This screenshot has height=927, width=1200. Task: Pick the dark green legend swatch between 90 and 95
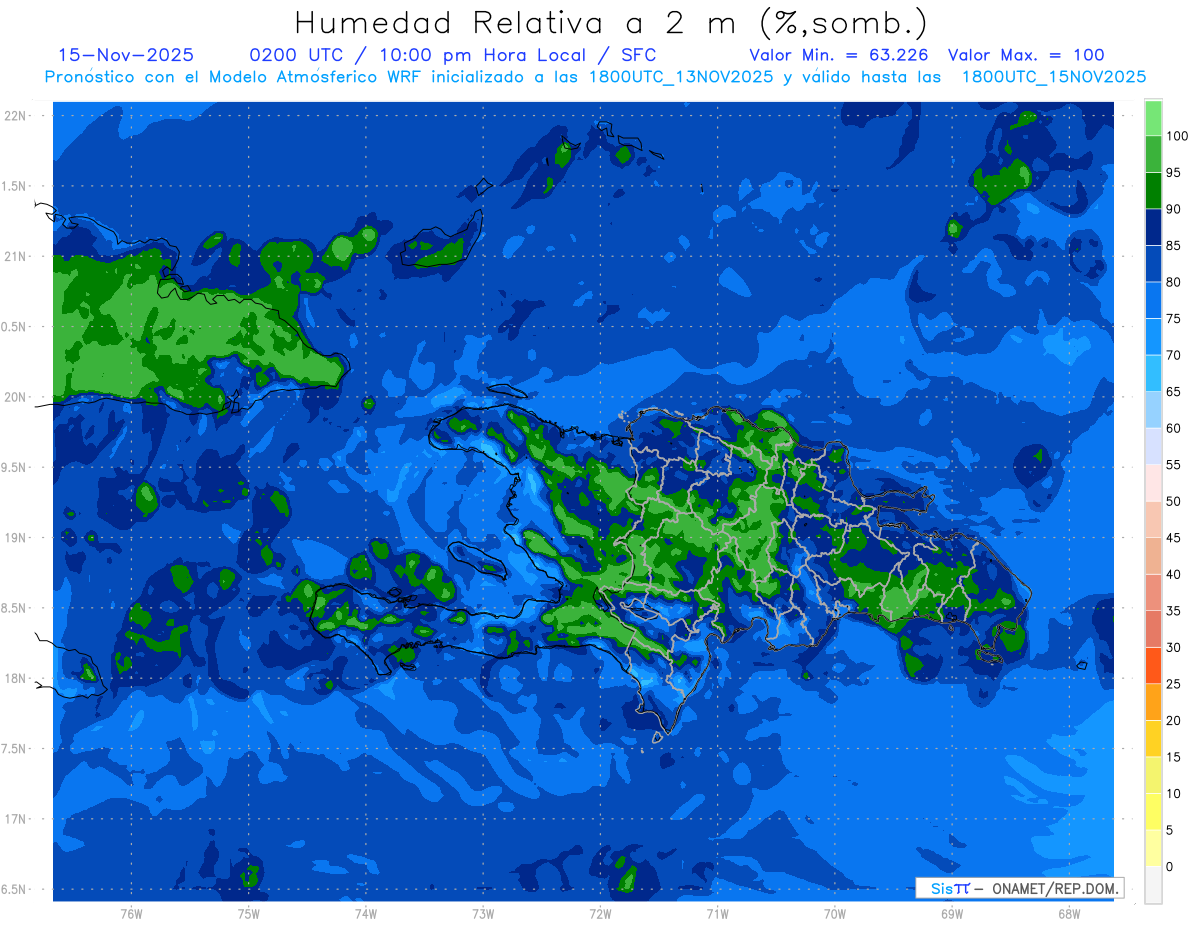point(1153,191)
